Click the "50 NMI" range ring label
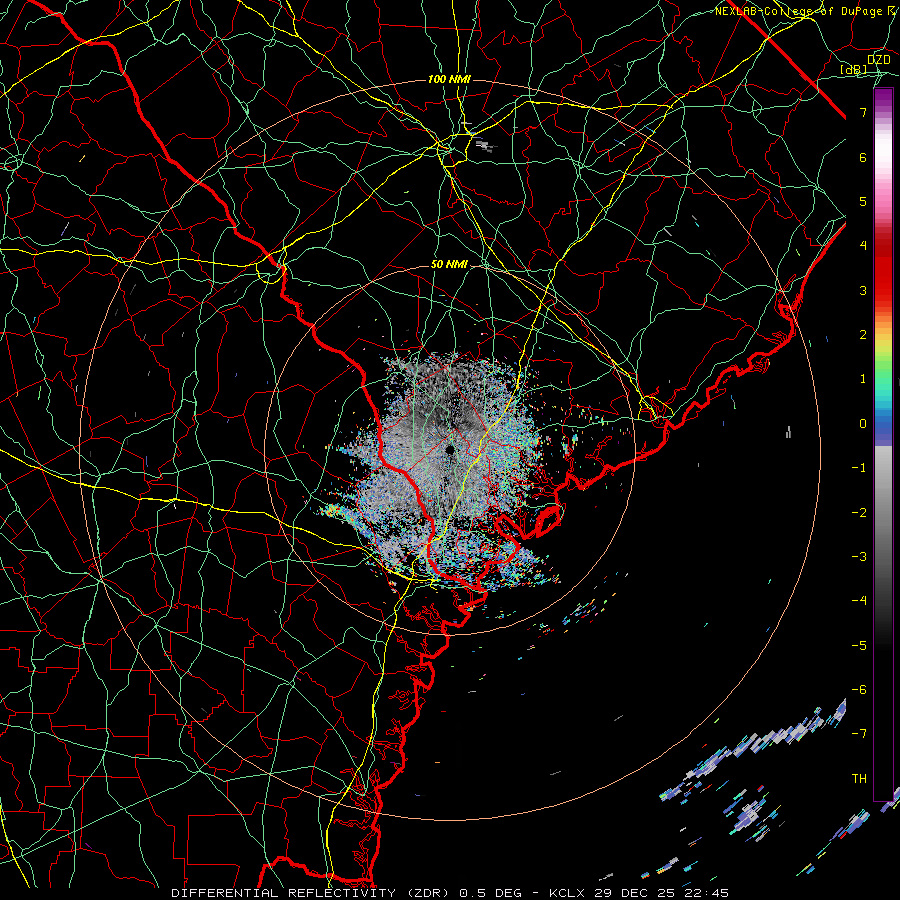Screen dimensions: 900x900 [x=449, y=264]
